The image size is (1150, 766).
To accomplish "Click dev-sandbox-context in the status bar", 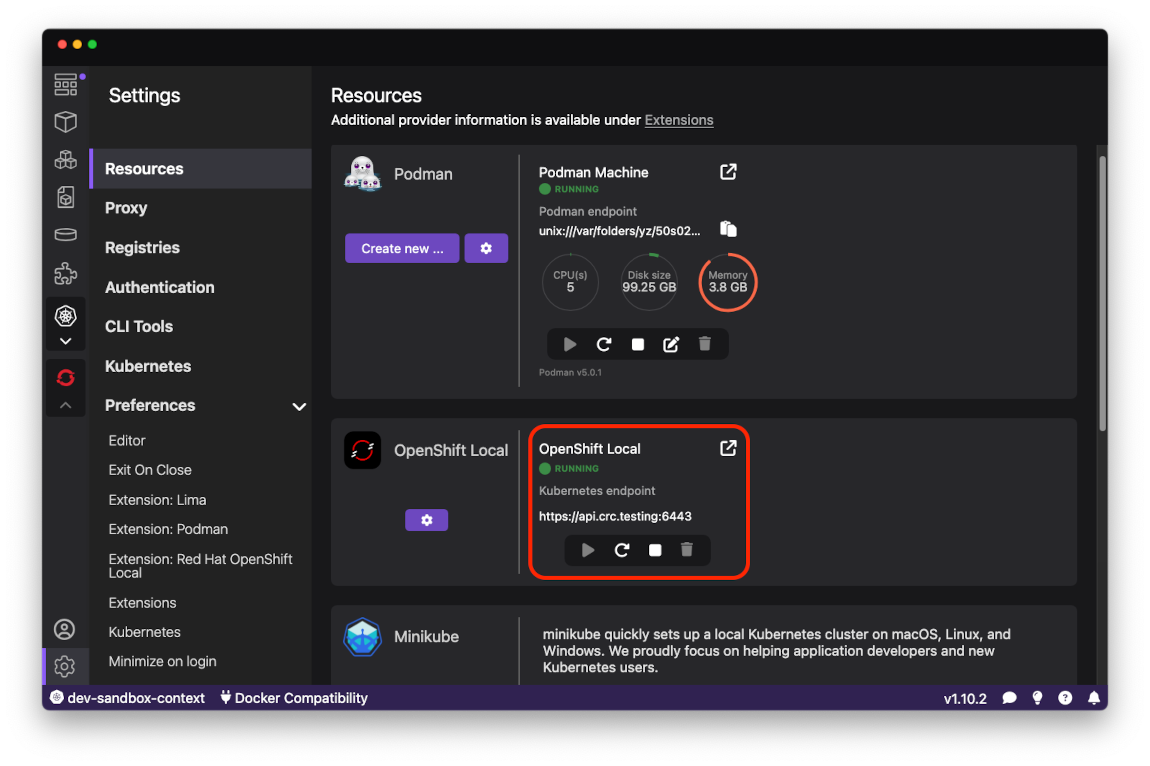I will click(x=128, y=698).
